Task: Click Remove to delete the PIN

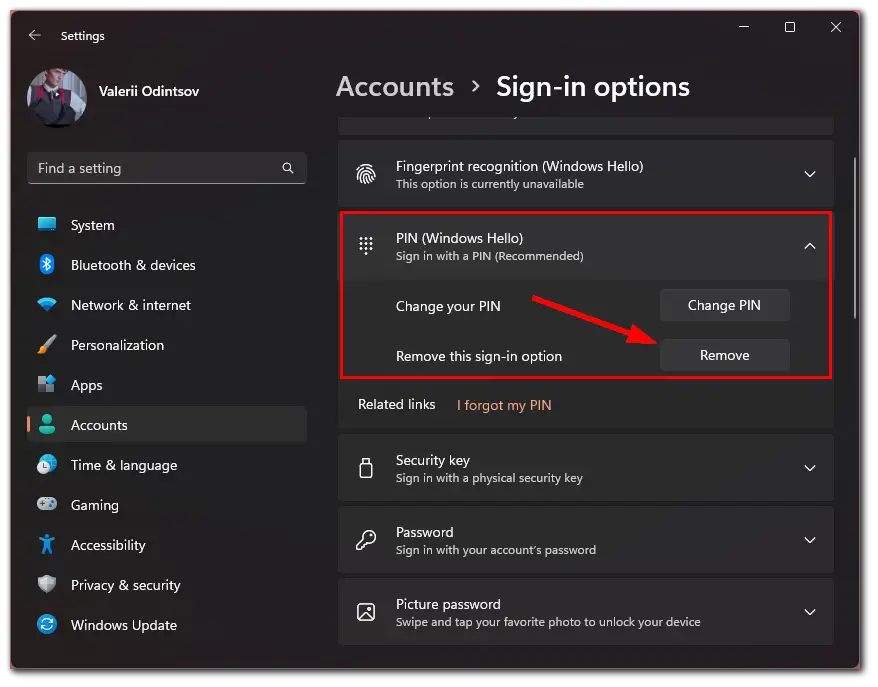Action: [x=725, y=355]
